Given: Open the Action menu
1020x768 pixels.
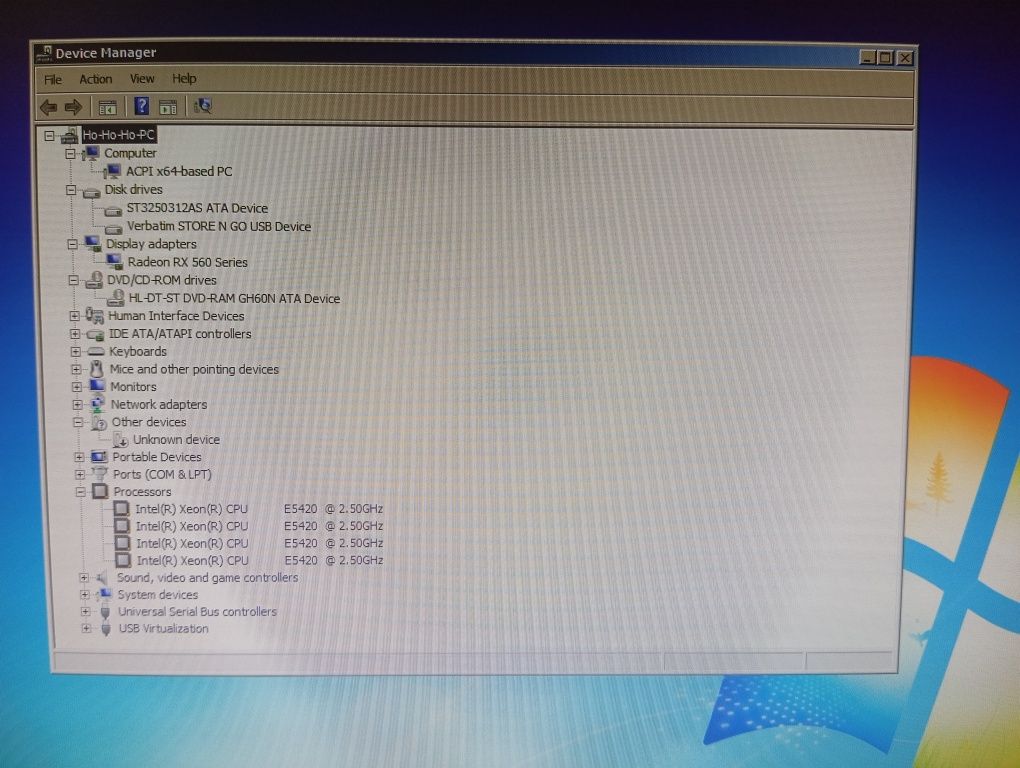Looking at the screenshot, I should click(96, 79).
